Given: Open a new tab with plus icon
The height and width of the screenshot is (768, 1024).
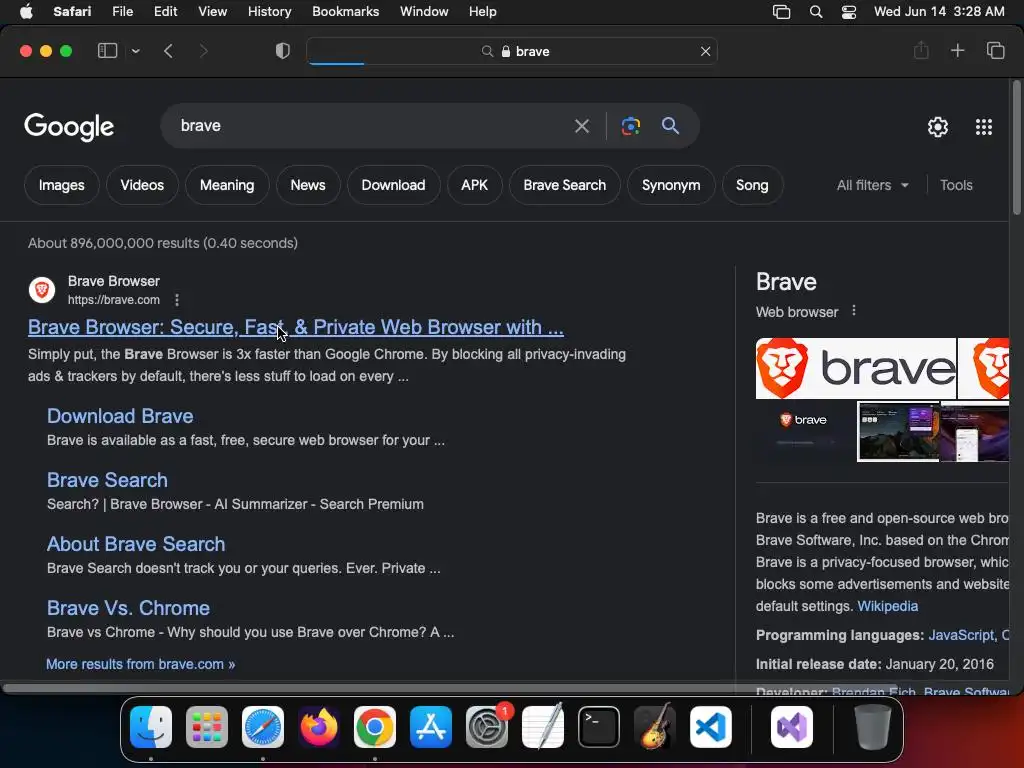Looking at the screenshot, I should coord(957,51).
